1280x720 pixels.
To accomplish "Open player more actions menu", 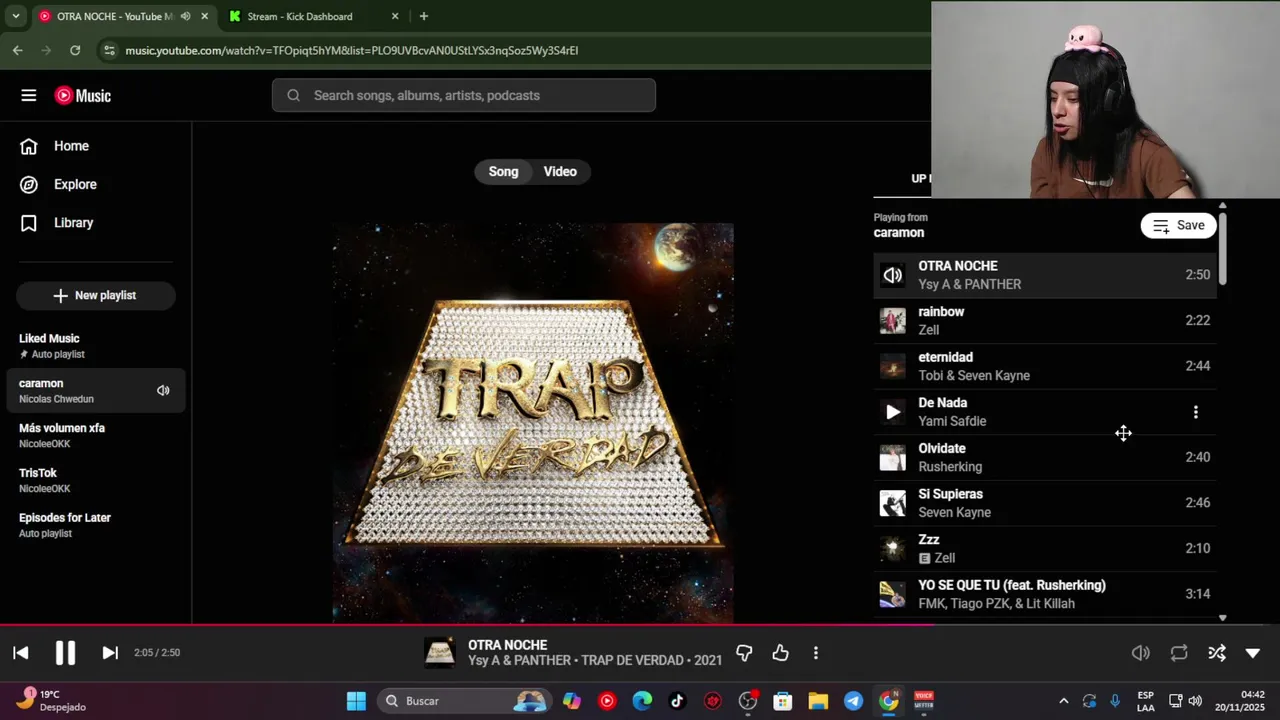I will pos(816,653).
